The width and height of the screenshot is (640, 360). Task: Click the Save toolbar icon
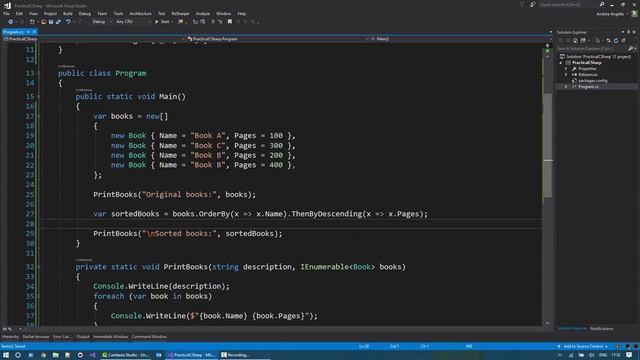coord(51,22)
